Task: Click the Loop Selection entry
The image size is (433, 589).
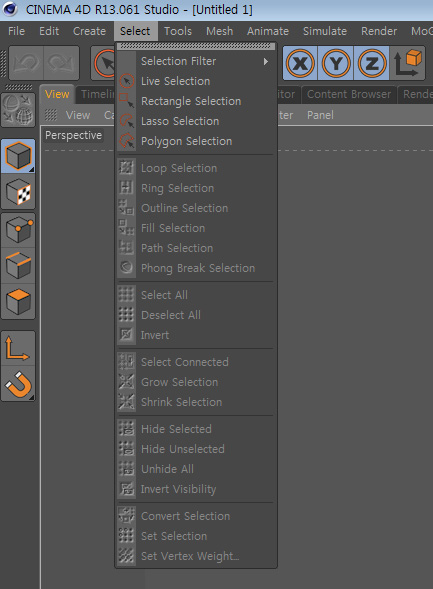Action: coord(196,168)
